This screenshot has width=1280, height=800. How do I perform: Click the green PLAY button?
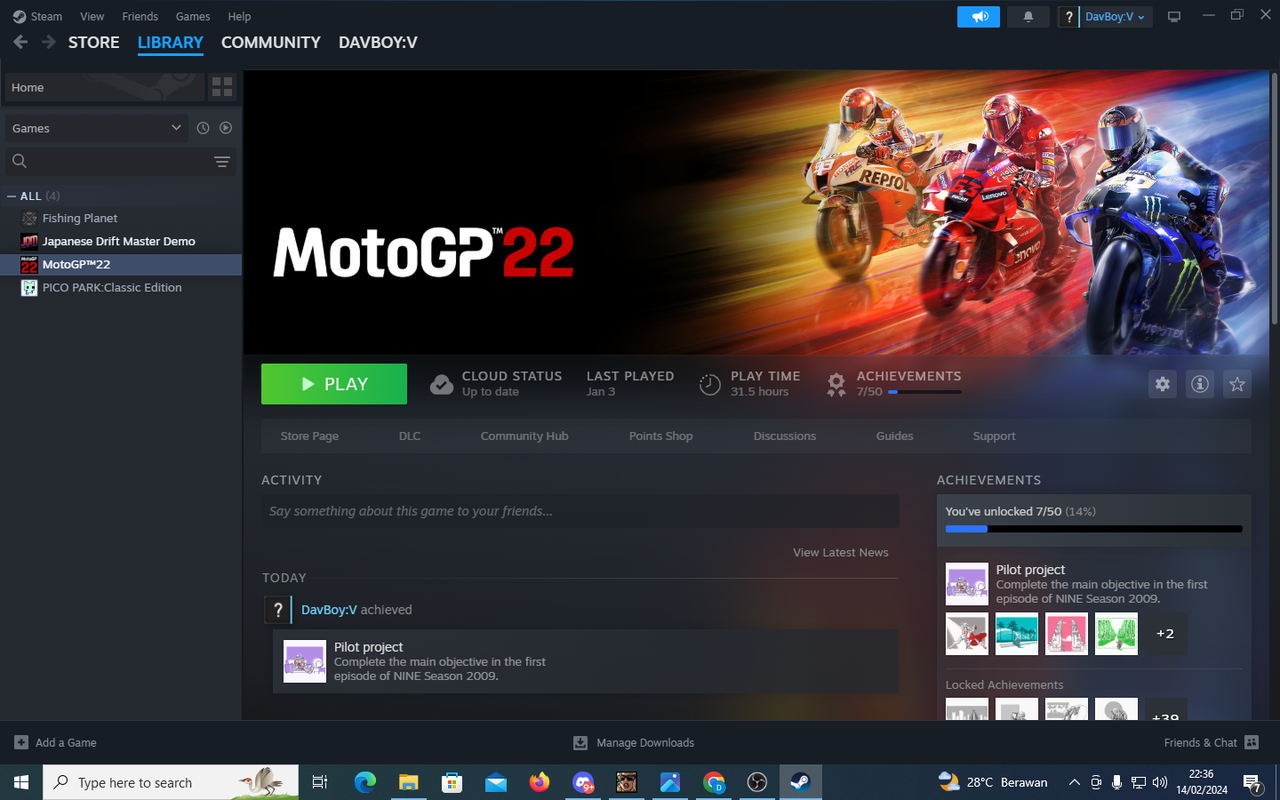(334, 384)
